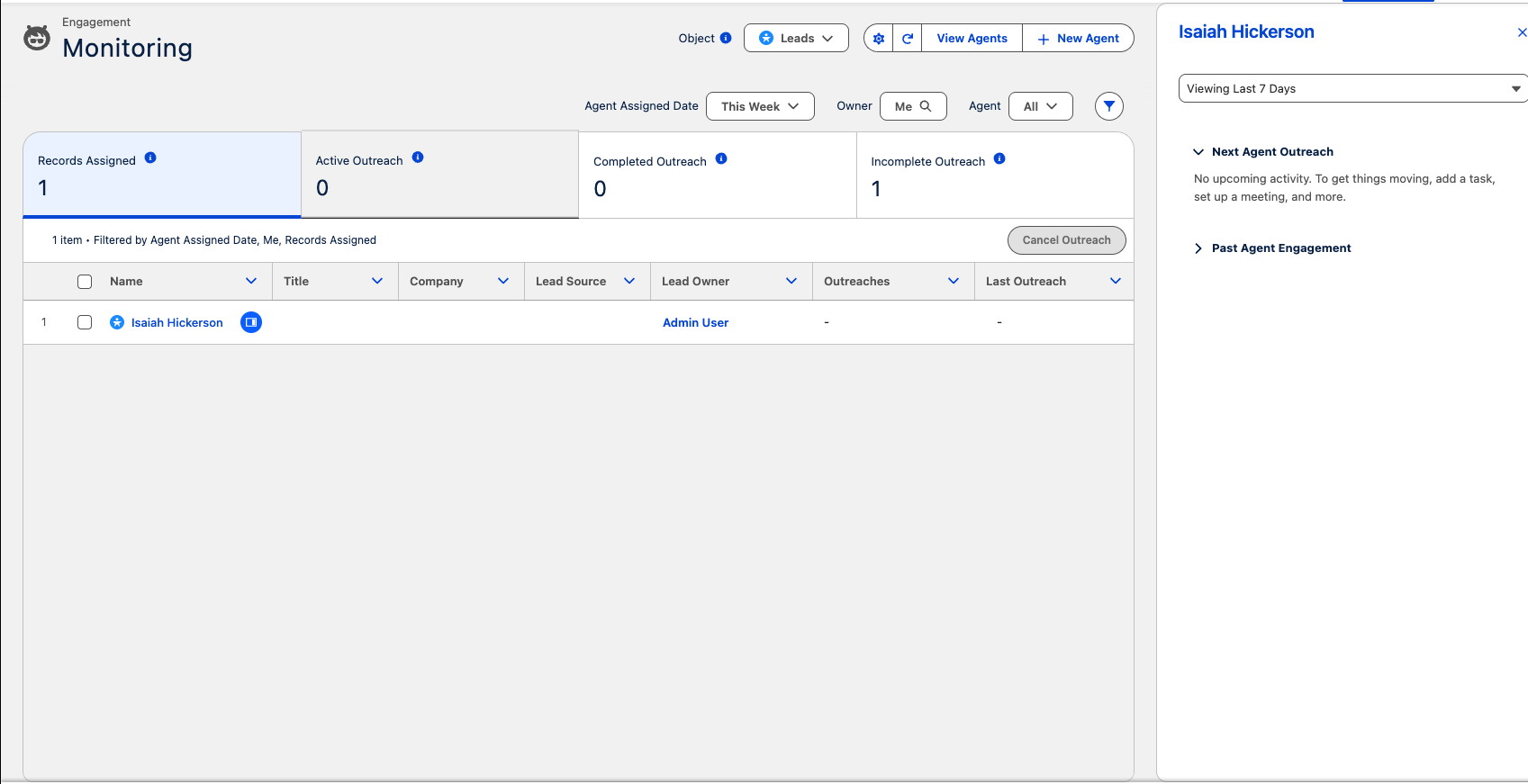The image size is (1528, 784).
Task: Click the Cancel Outreach button
Action: point(1066,240)
